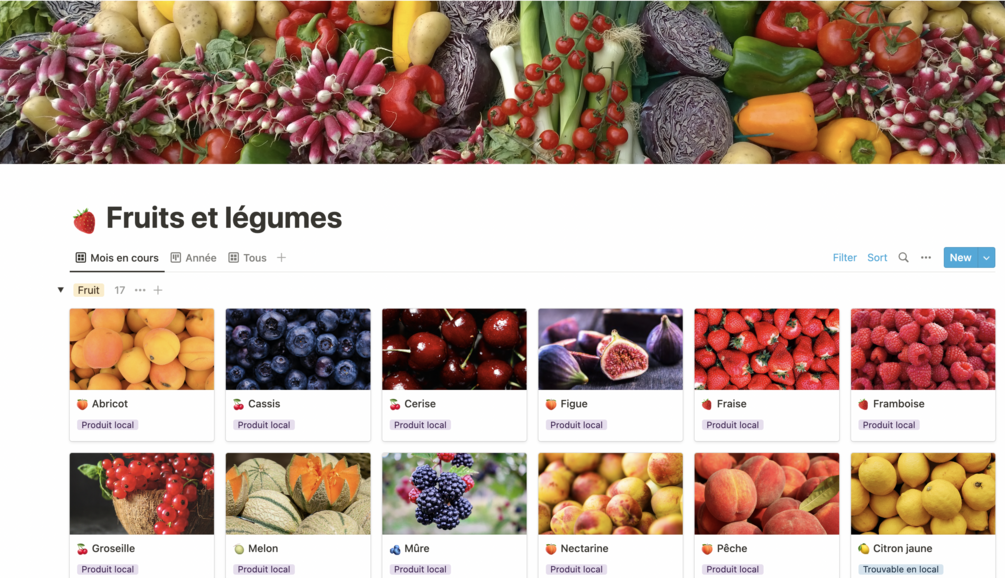Click the Trouvable en local blue tag
Screen dimensions: 1005x578
(901, 569)
